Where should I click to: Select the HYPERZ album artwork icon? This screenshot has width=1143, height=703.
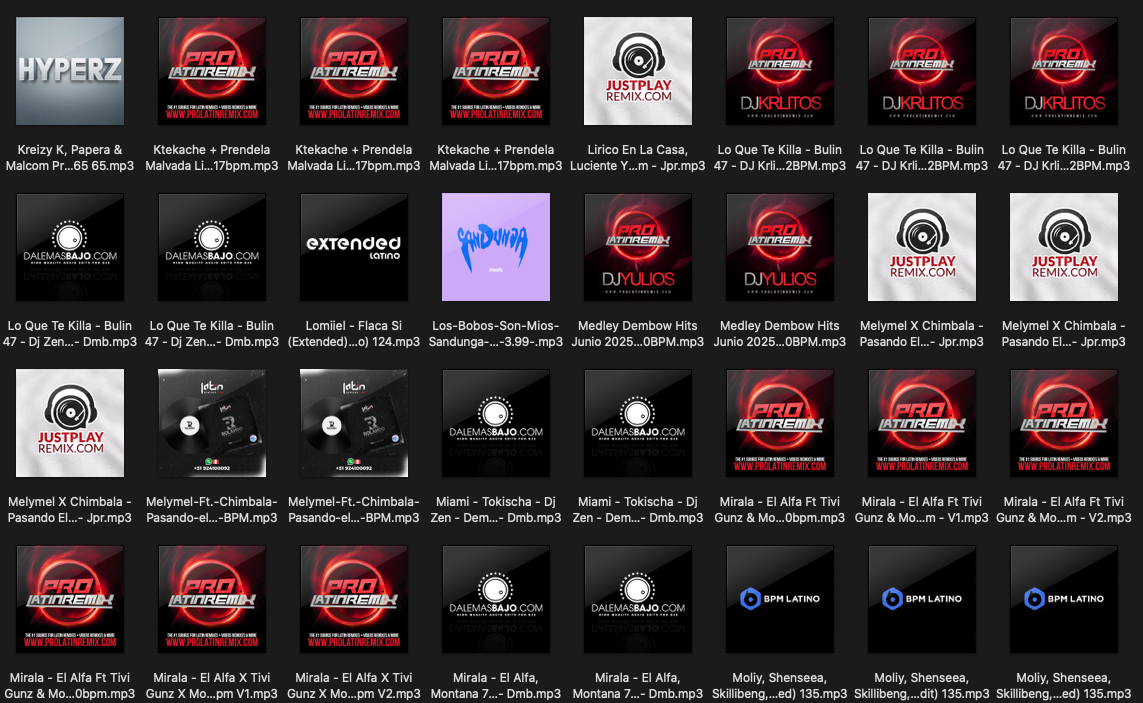70,71
